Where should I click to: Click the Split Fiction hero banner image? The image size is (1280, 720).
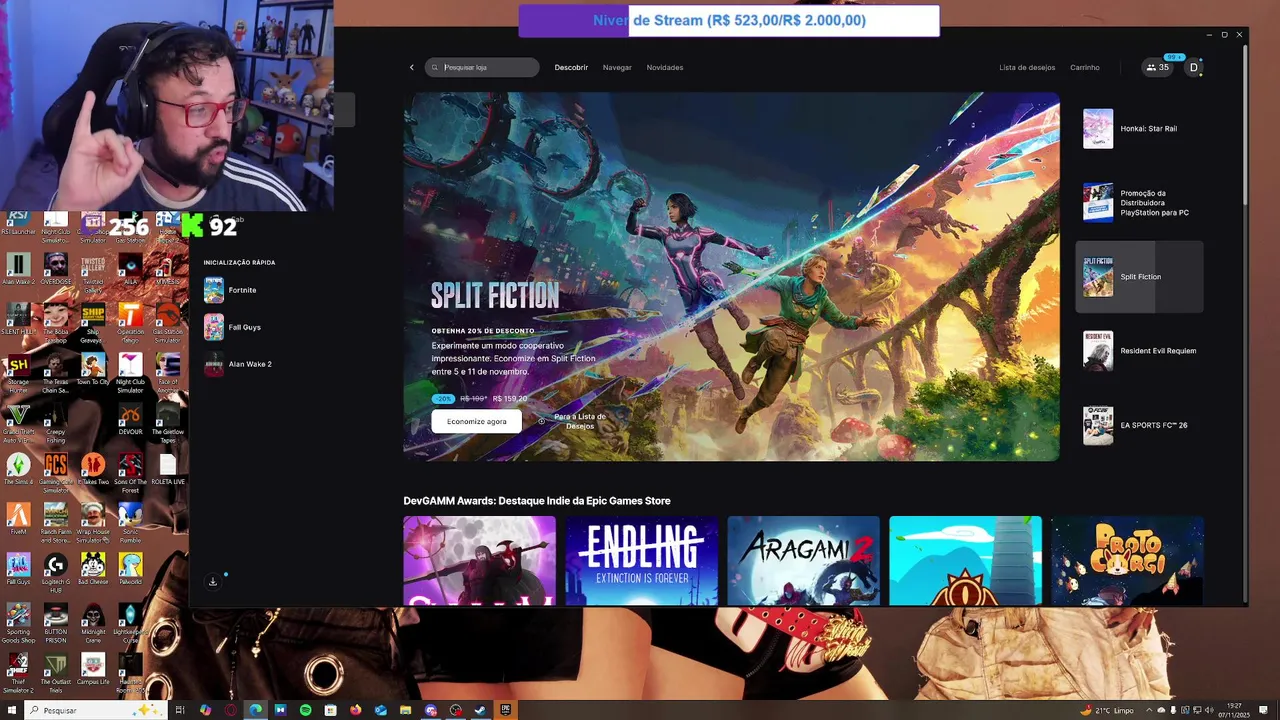point(732,277)
